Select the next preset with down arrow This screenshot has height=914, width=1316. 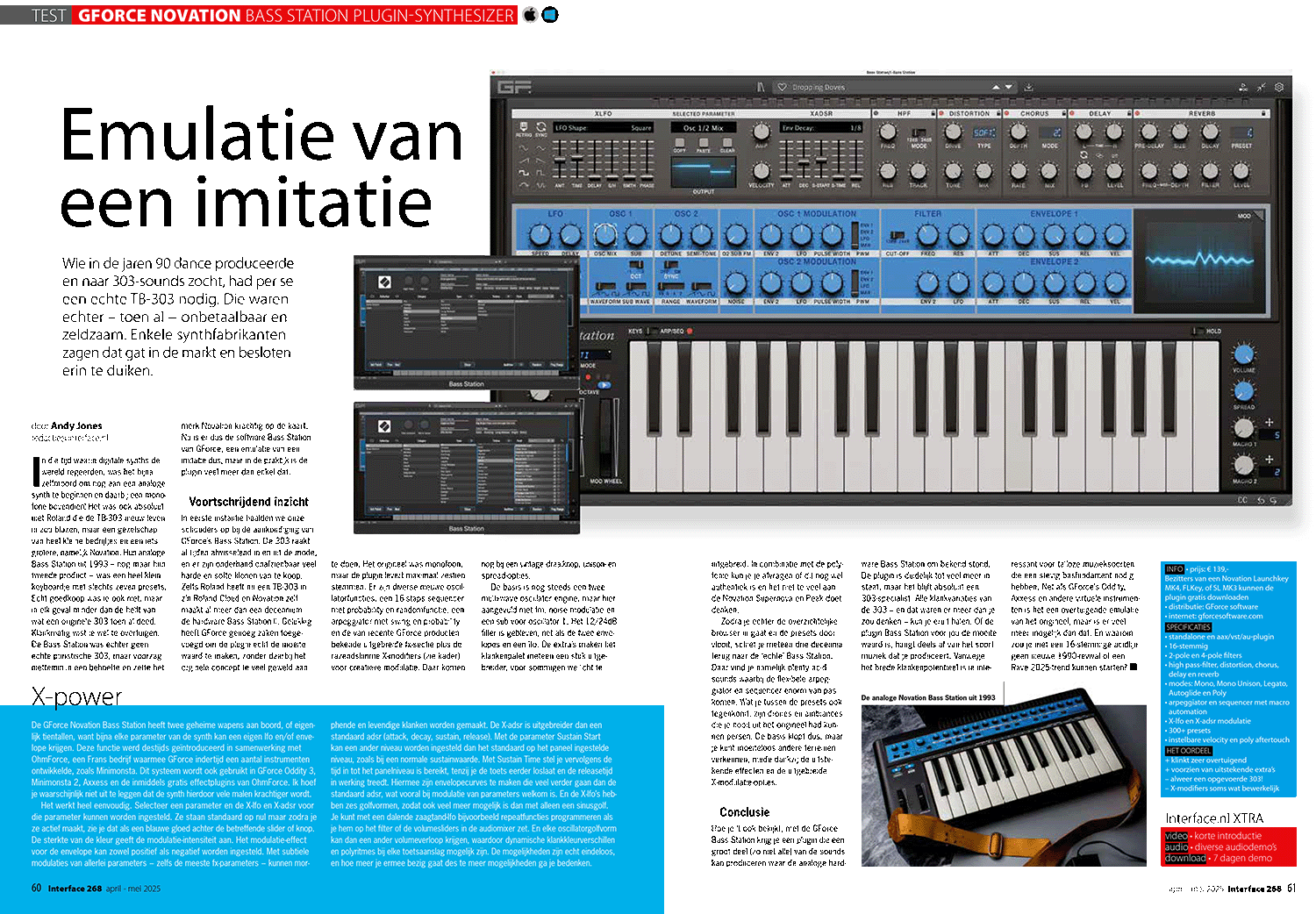tap(1009, 87)
